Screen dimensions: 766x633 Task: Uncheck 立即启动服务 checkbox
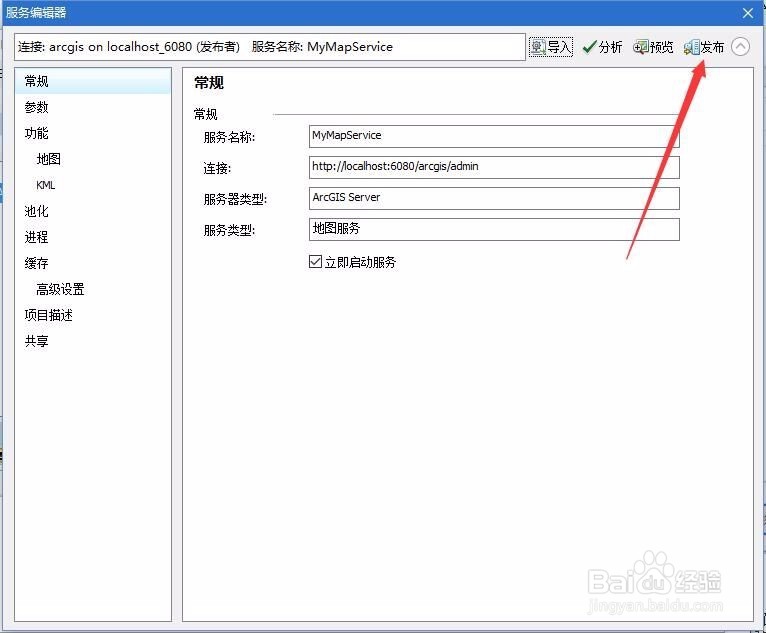point(316,262)
